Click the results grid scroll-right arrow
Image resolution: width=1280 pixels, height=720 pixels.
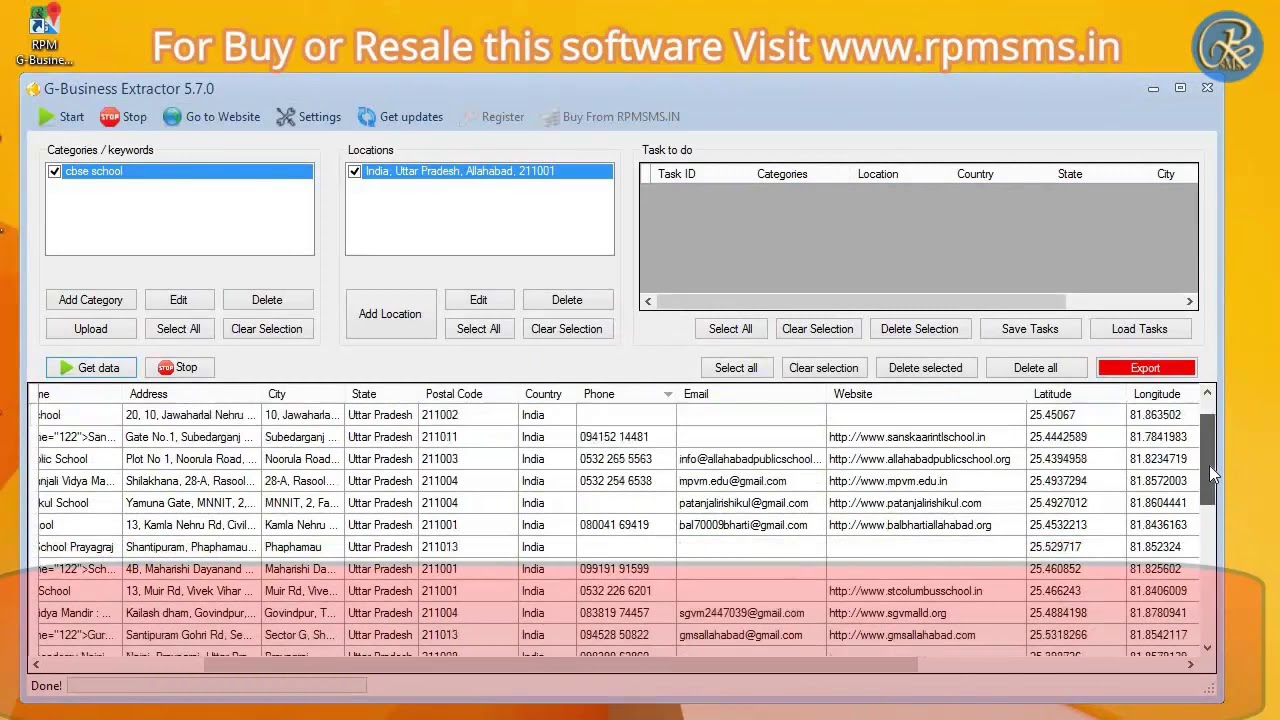(1190, 664)
